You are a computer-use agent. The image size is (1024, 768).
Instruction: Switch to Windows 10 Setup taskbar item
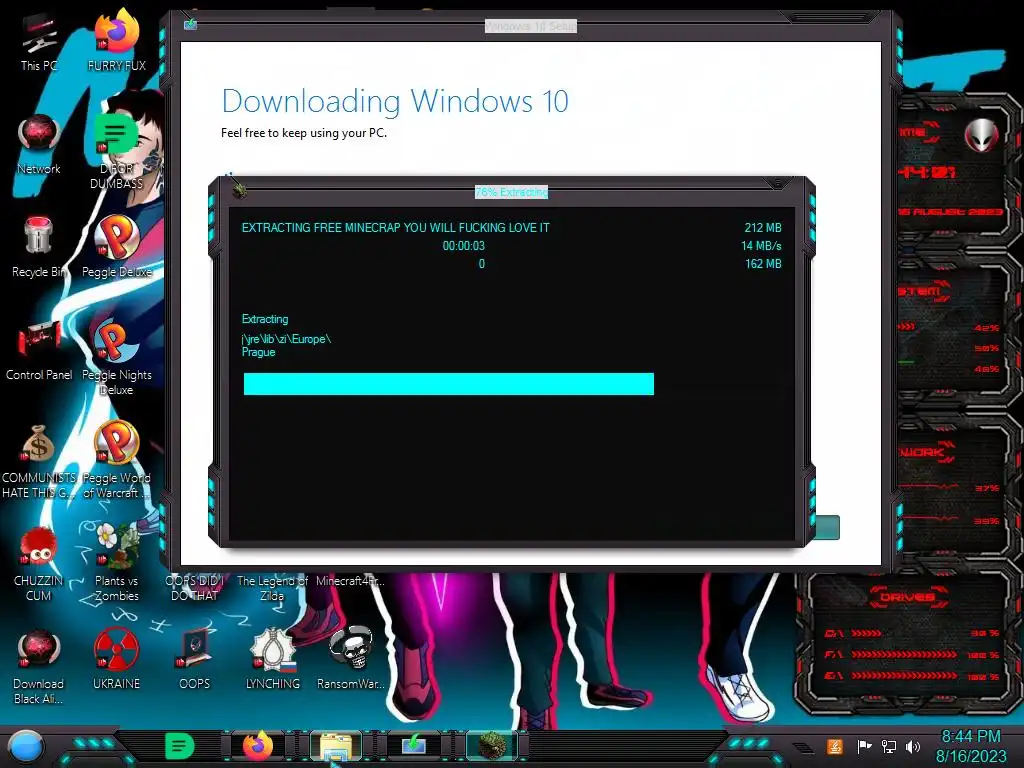point(413,745)
